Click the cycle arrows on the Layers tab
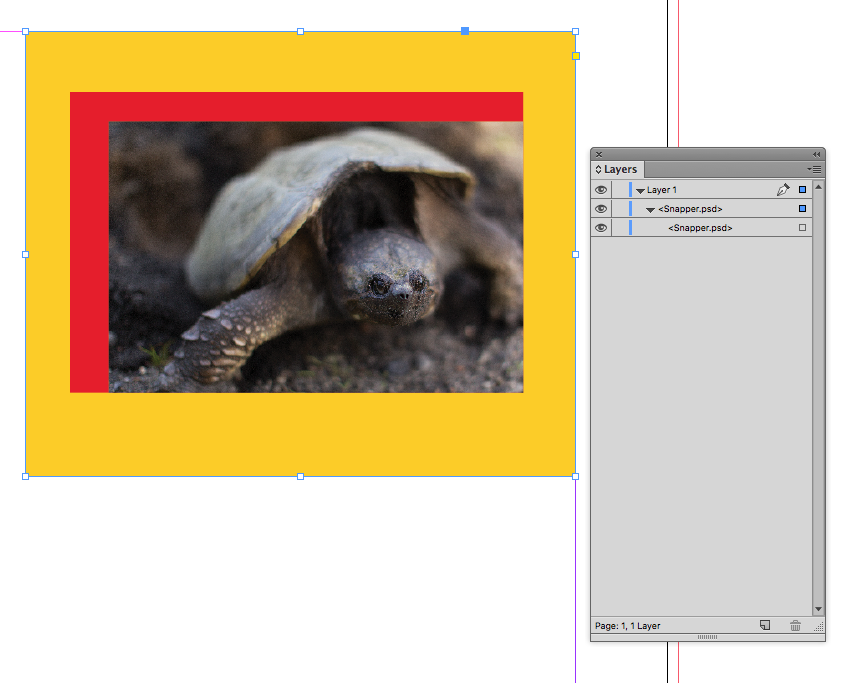 tap(598, 170)
